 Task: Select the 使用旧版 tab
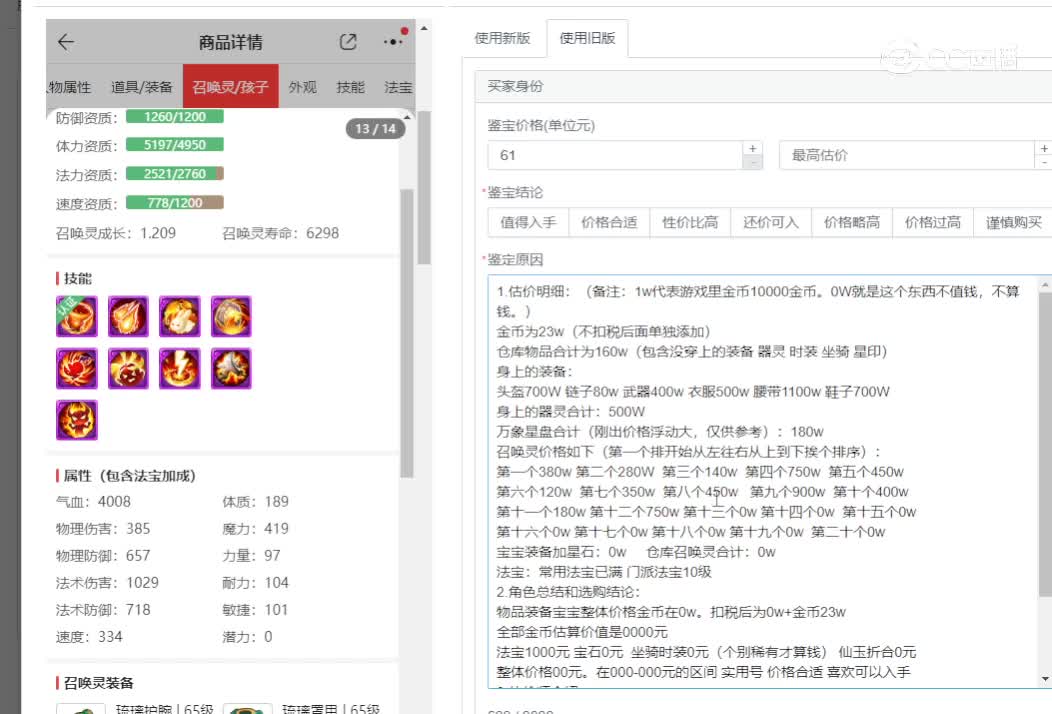(588, 38)
